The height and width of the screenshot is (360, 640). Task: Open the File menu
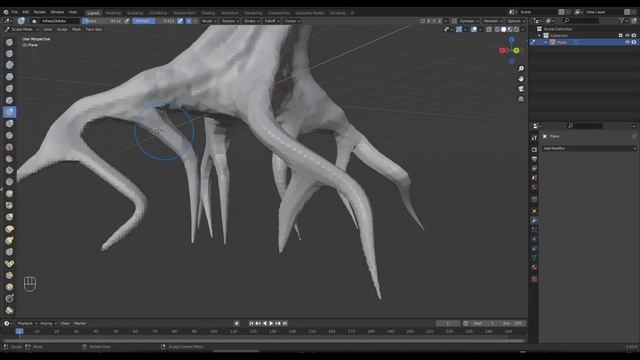tap(15, 12)
